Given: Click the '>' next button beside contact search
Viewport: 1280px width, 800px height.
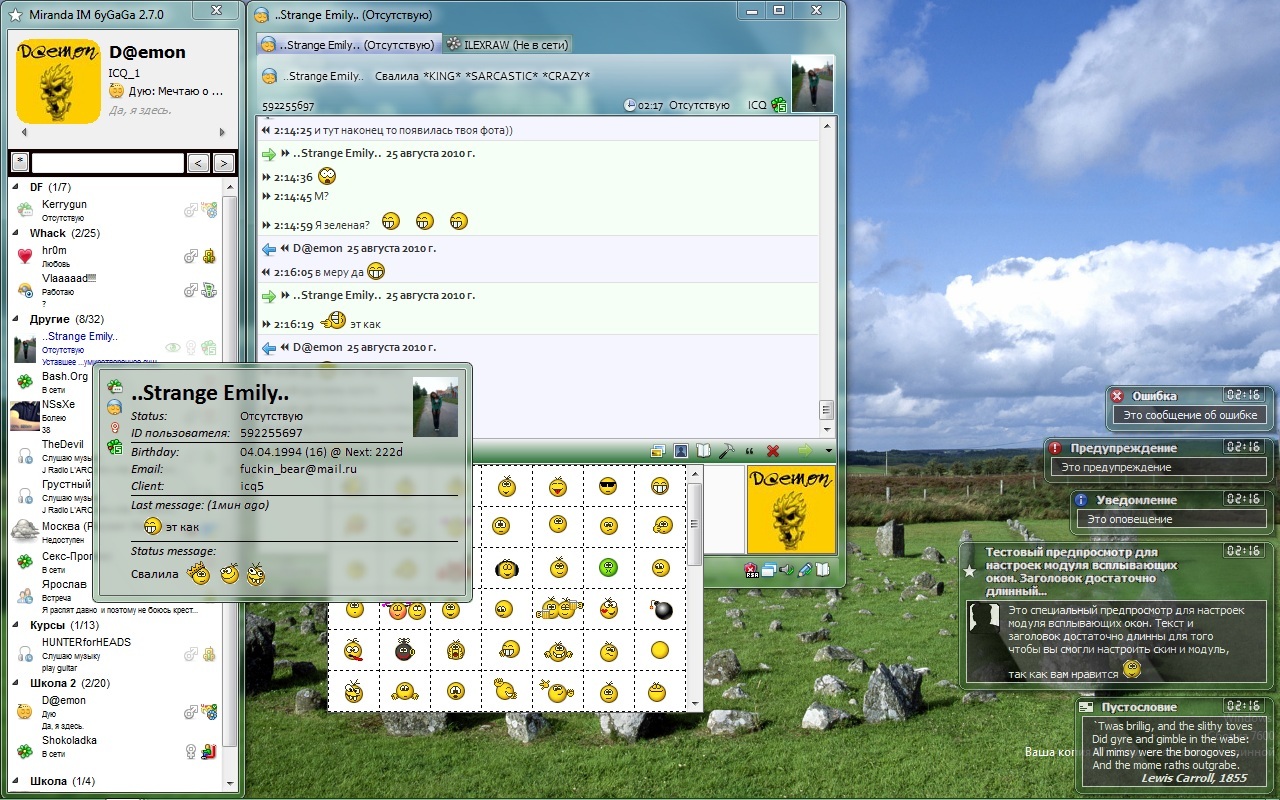Looking at the screenshot, I should point(224,163).
